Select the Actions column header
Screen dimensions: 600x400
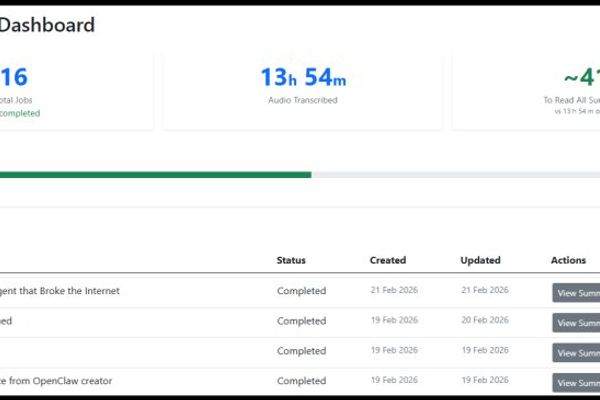pos(568,260)
